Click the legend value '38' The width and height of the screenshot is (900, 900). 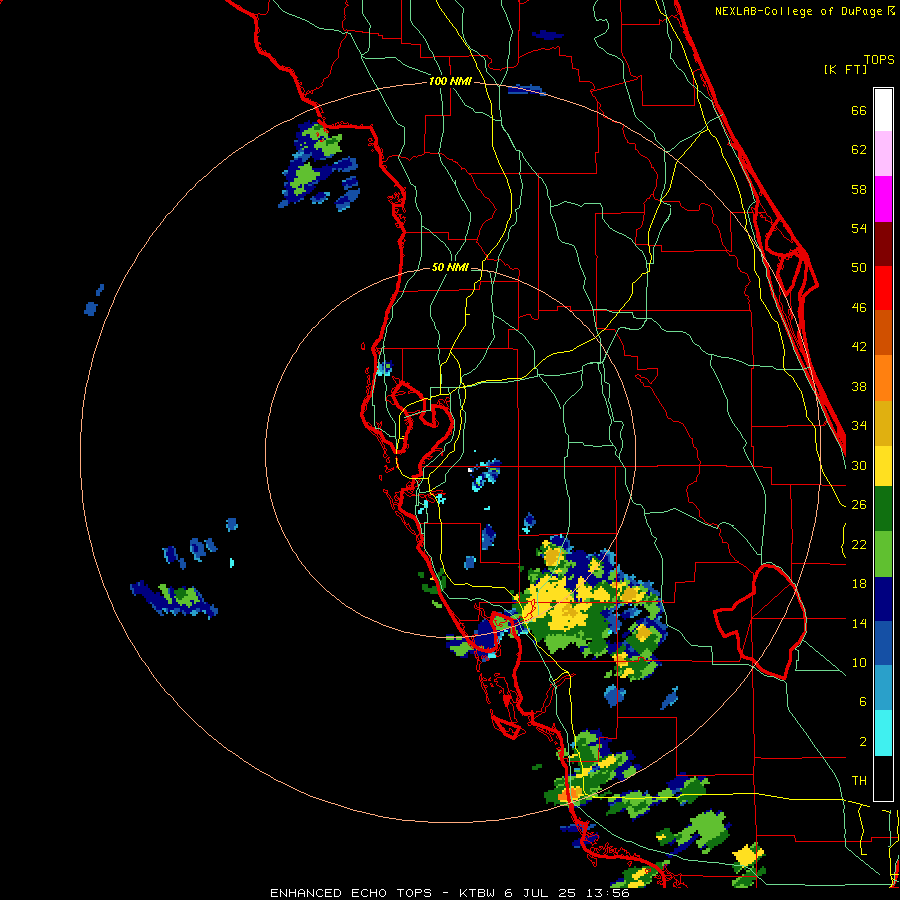(859, 387)
